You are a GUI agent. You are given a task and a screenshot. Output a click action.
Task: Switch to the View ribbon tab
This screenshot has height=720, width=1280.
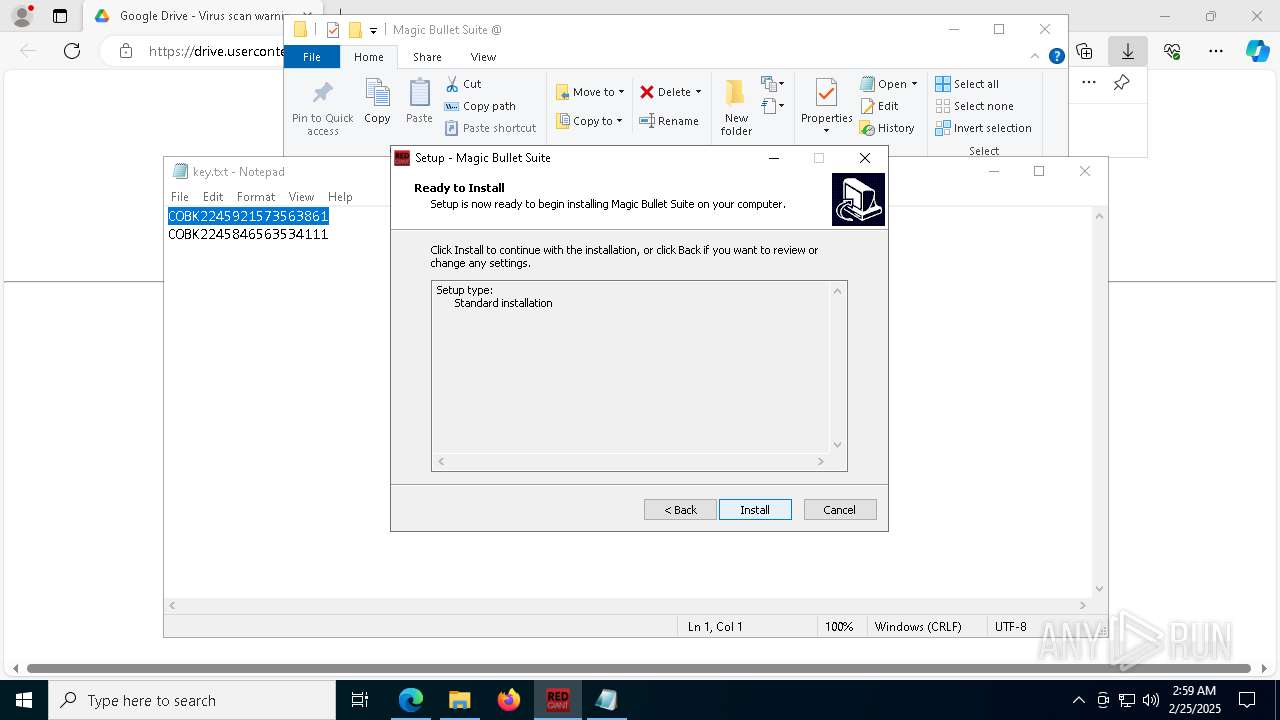click(483, 57)
